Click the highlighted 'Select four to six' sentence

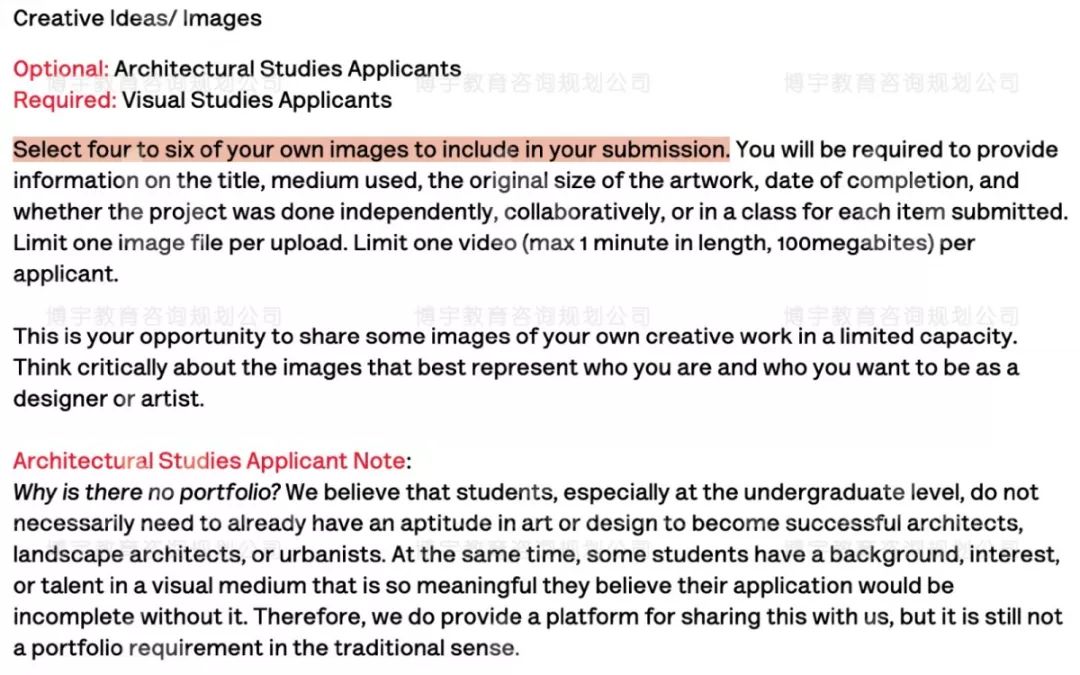pos(371,149)
